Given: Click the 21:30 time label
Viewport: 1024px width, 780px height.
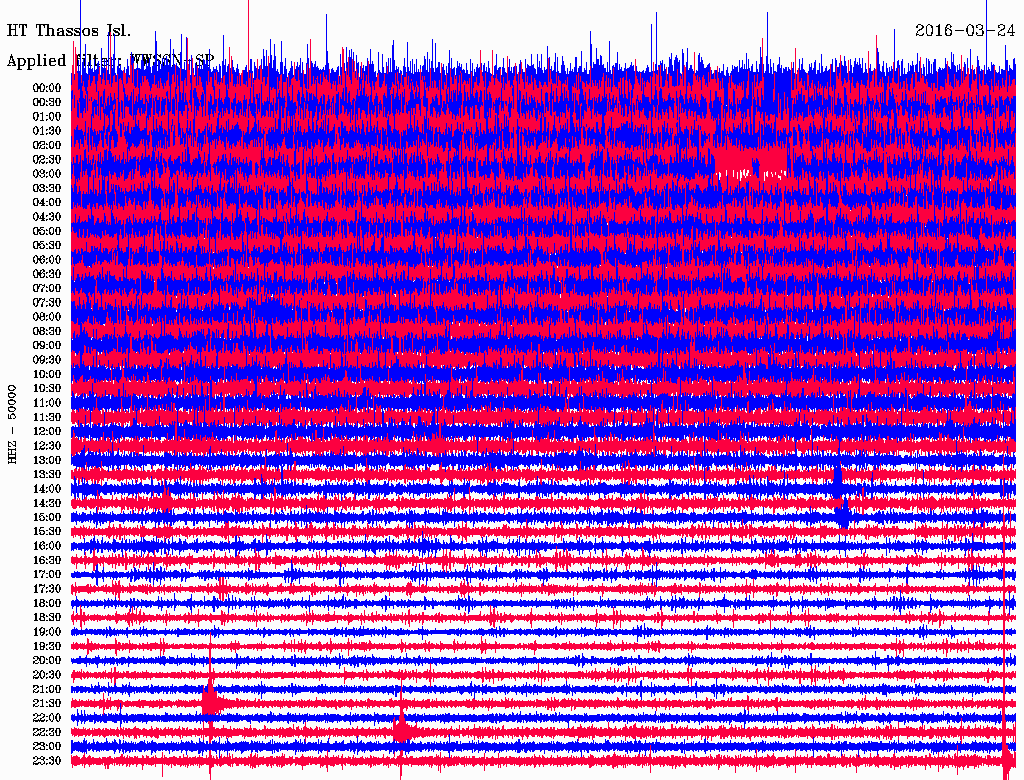Looking at the screenshot, I should [x=47, y=703].
